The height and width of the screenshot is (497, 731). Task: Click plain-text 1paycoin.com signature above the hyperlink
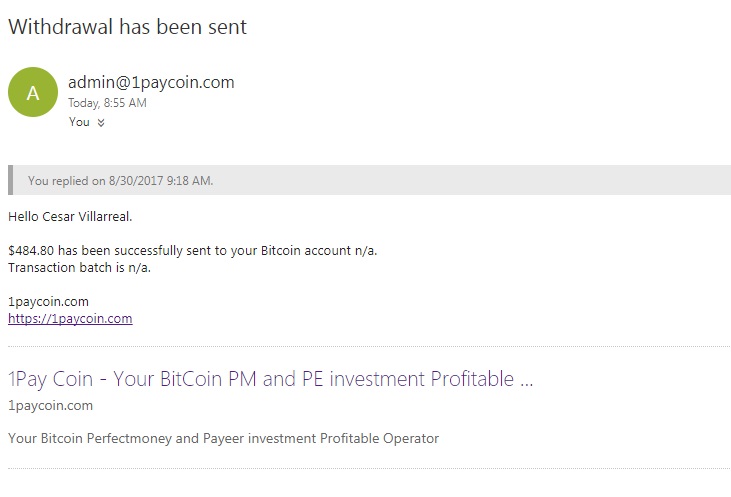[48, 301]
